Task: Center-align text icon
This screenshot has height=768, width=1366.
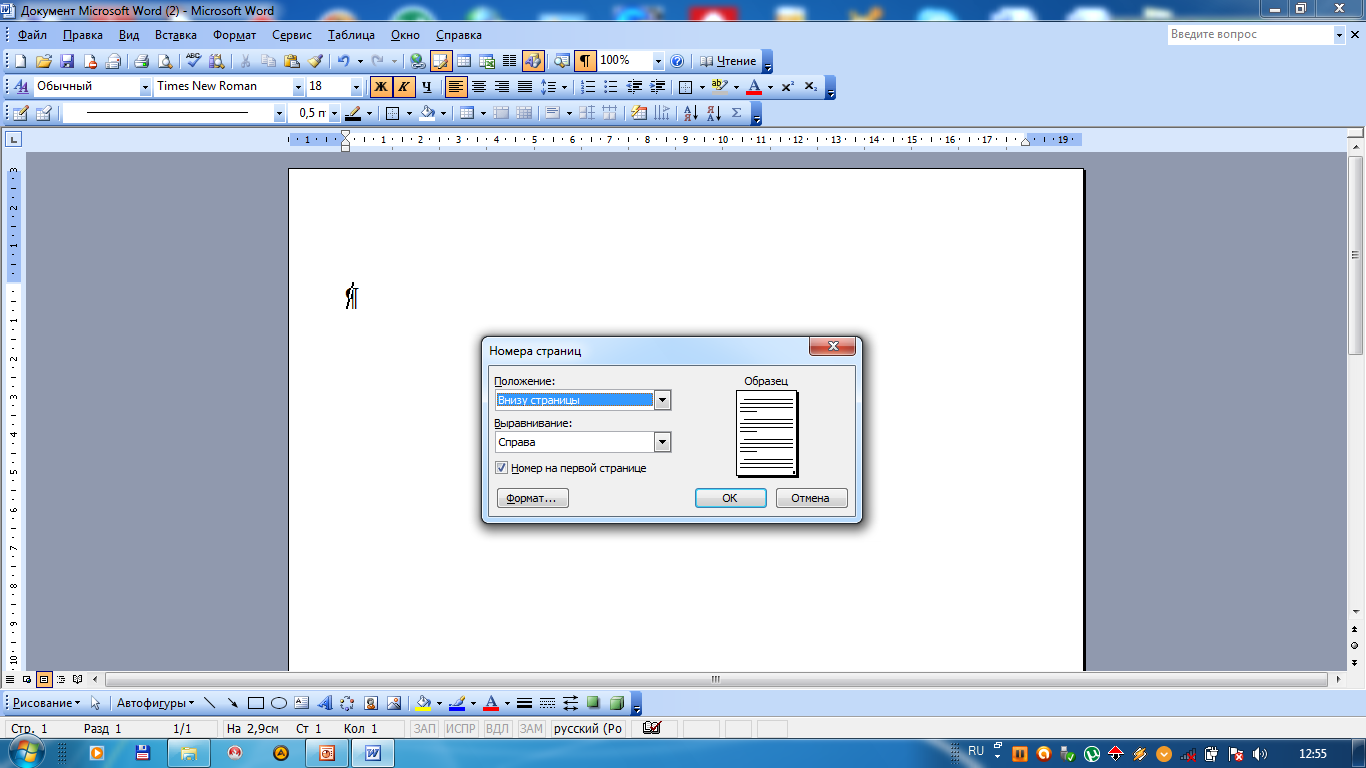Action: [479, 87]
